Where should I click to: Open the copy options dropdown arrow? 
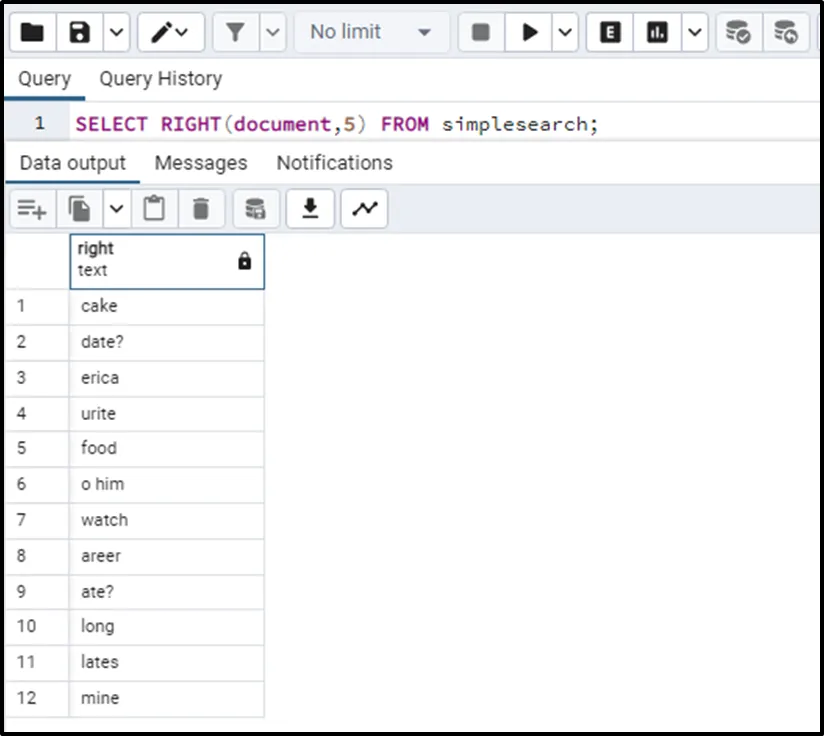tap(117, 208)
